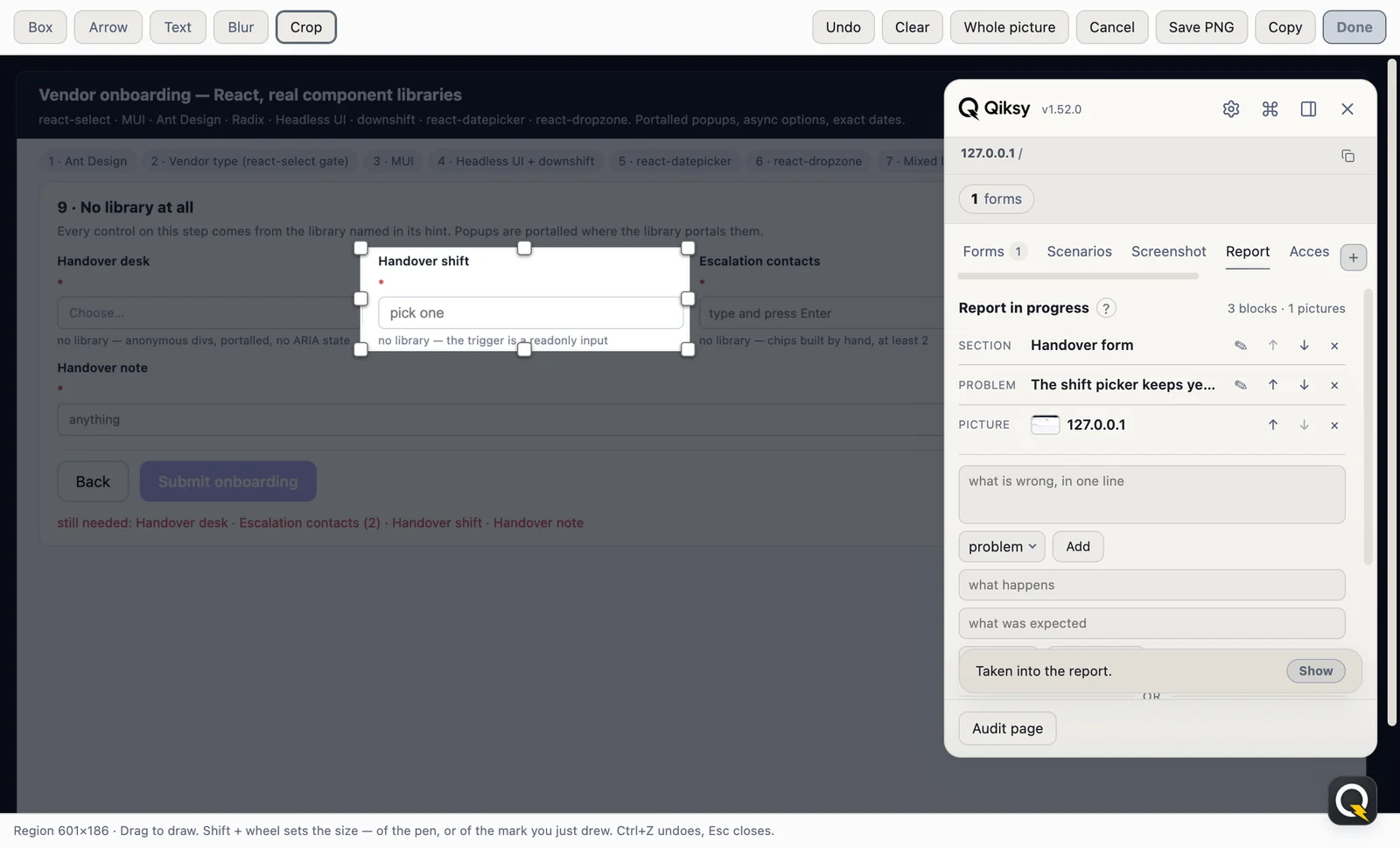Click the Undo button
Viewport: 1400px width, 848px height.
tap(843, 27)
